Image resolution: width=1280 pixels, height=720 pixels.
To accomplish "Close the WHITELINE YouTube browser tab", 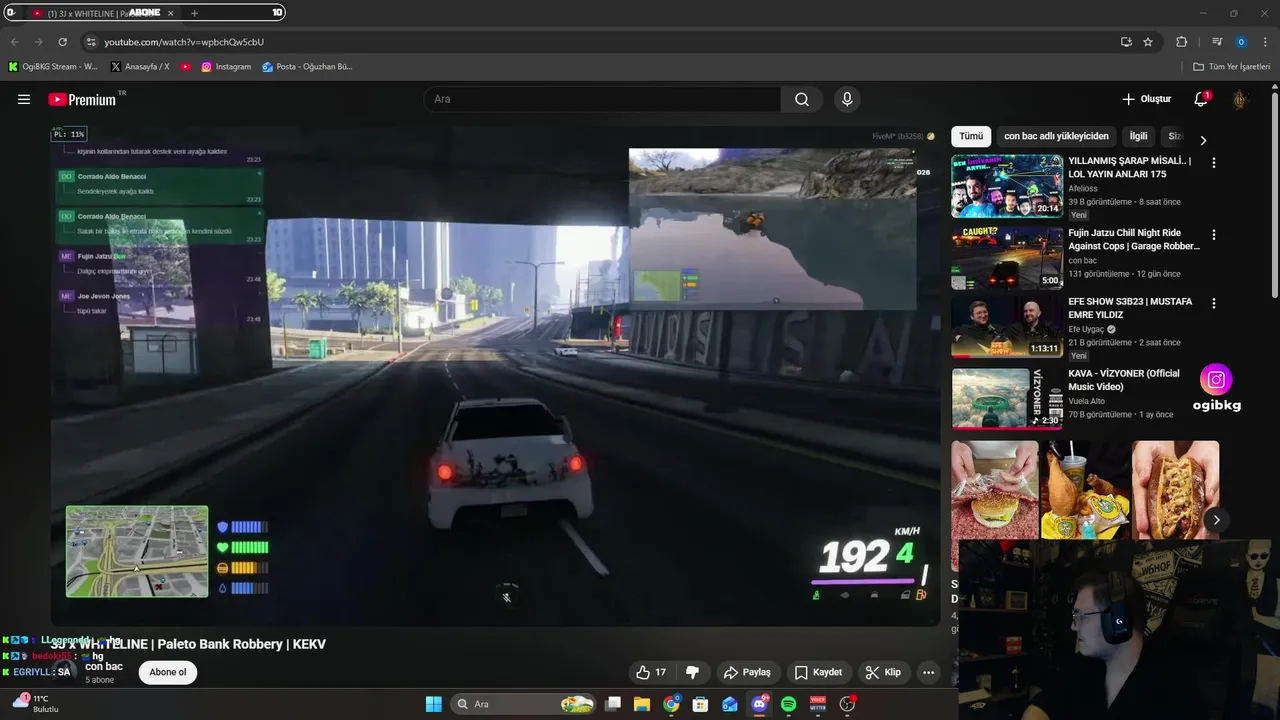I will click(170, 13).
